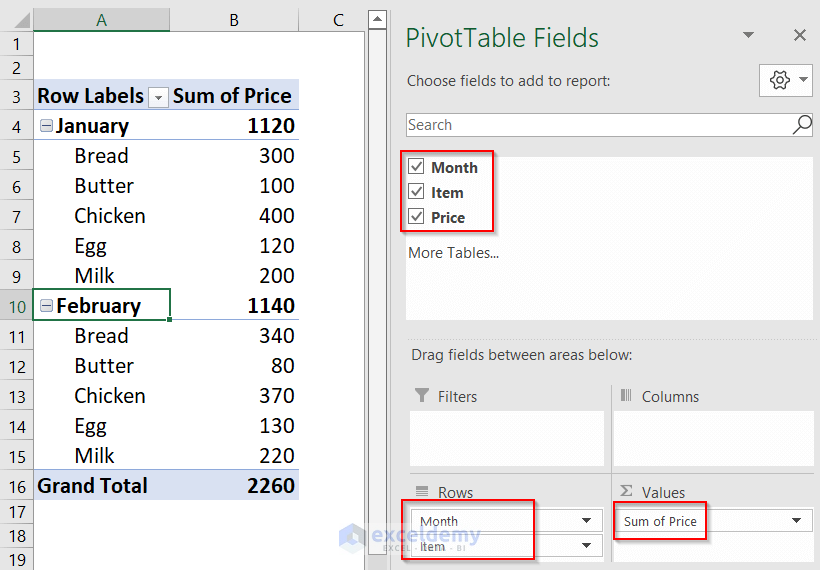Click the vertical scrollbar up arrow
Viewport: 820px width, 570px height.
(x=377, y=19)
